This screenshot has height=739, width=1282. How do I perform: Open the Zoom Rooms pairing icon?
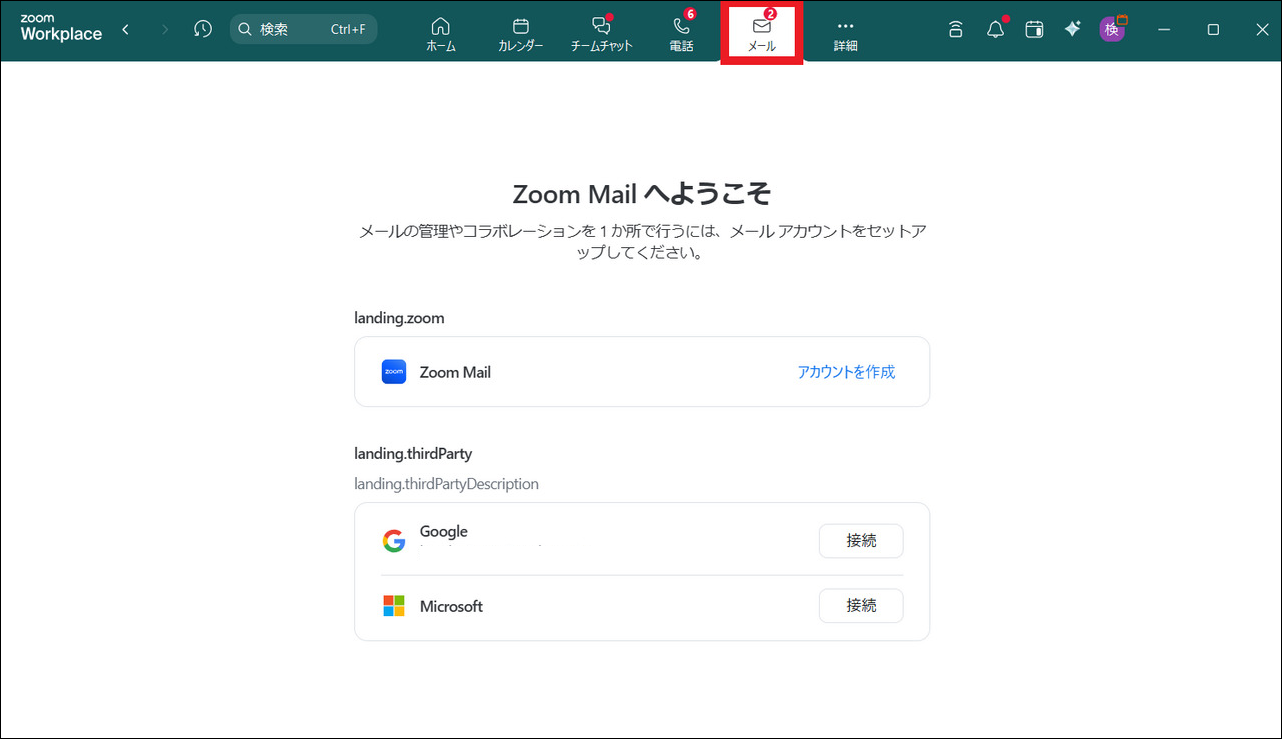click(956, 30)
